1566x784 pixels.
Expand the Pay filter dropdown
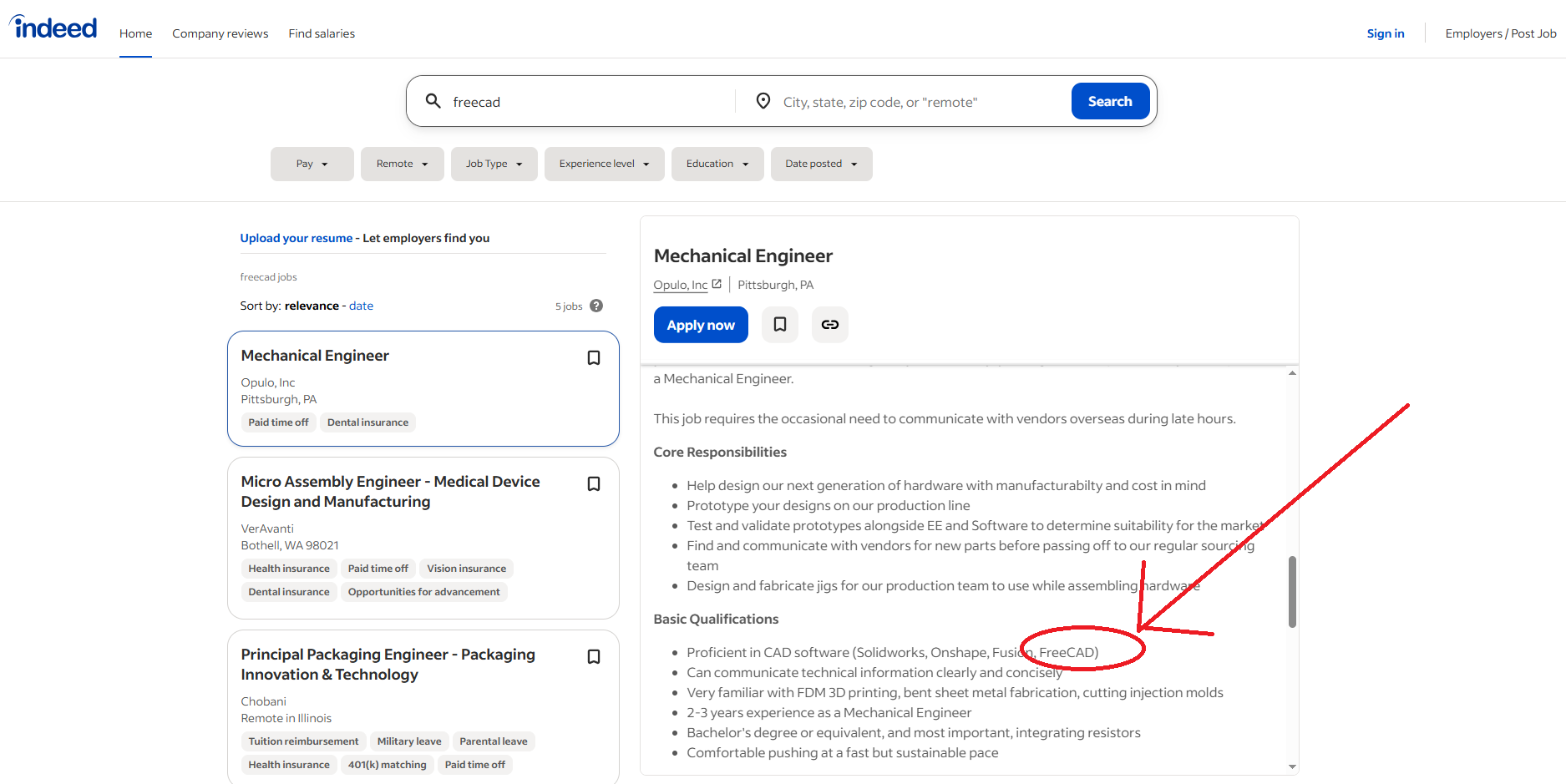(x=312, y=164)
